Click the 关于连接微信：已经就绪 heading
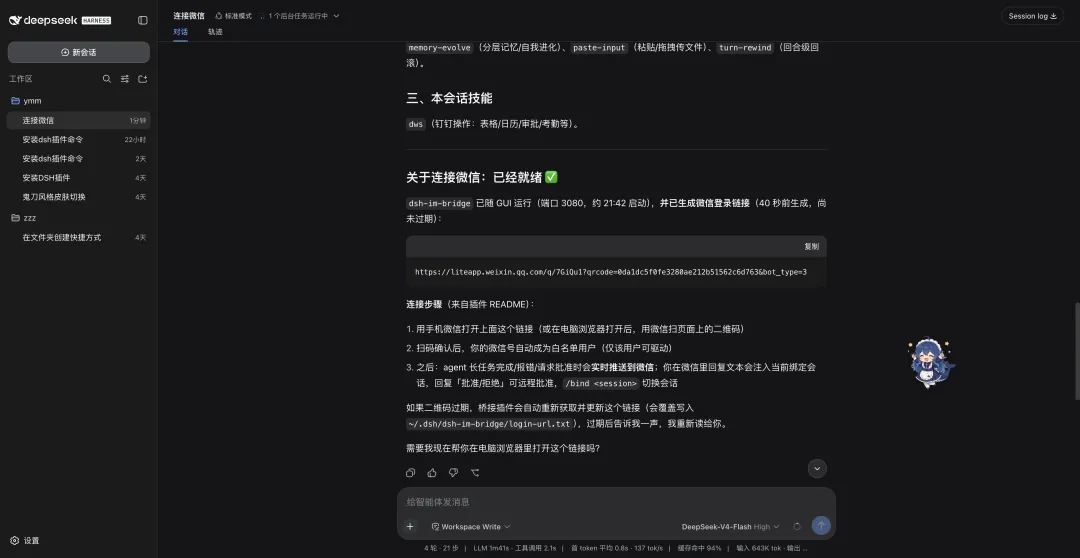 (481, 178)
